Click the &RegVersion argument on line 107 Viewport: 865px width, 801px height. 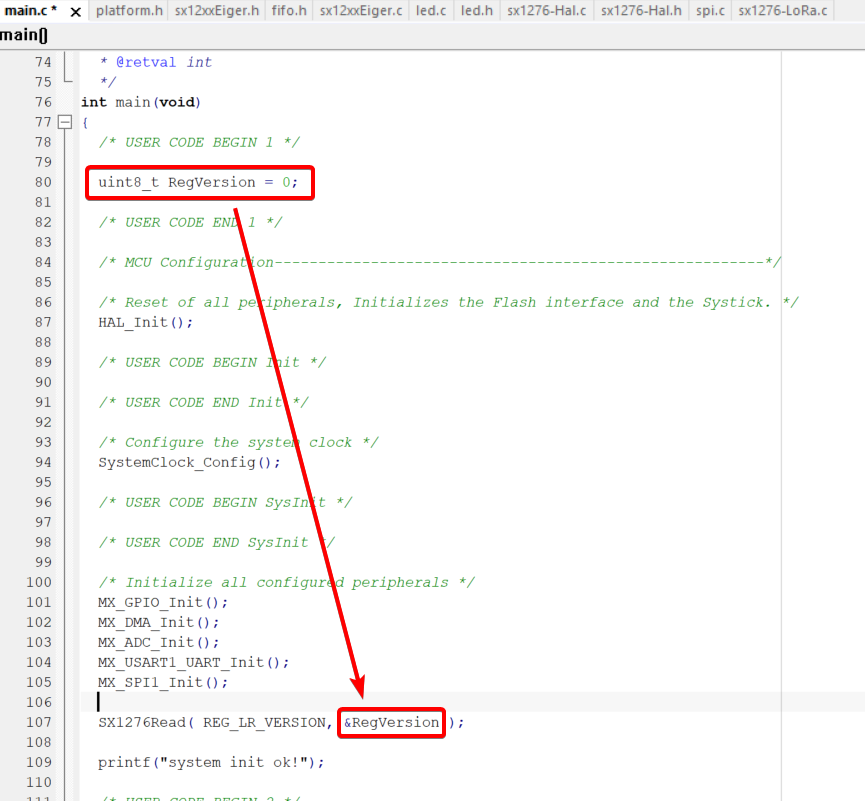pos(391,722)
